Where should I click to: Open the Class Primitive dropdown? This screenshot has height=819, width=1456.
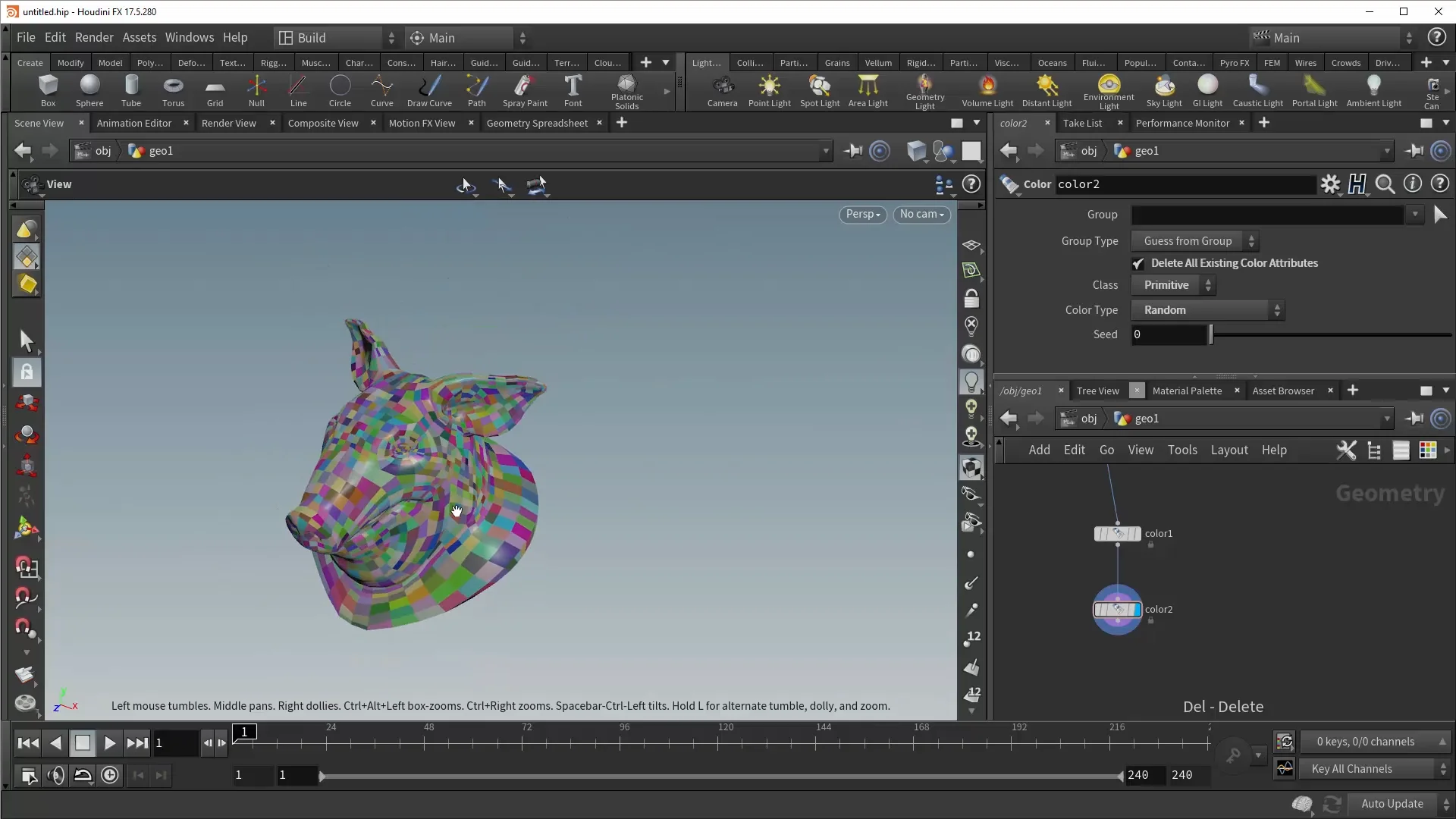click(x=1173, y=285)
